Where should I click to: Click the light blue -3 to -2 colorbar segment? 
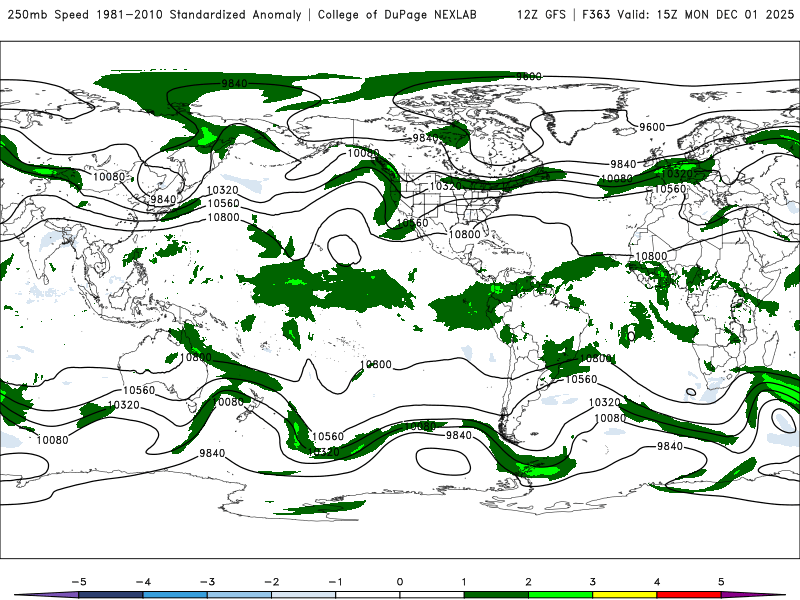click(239, 595)
